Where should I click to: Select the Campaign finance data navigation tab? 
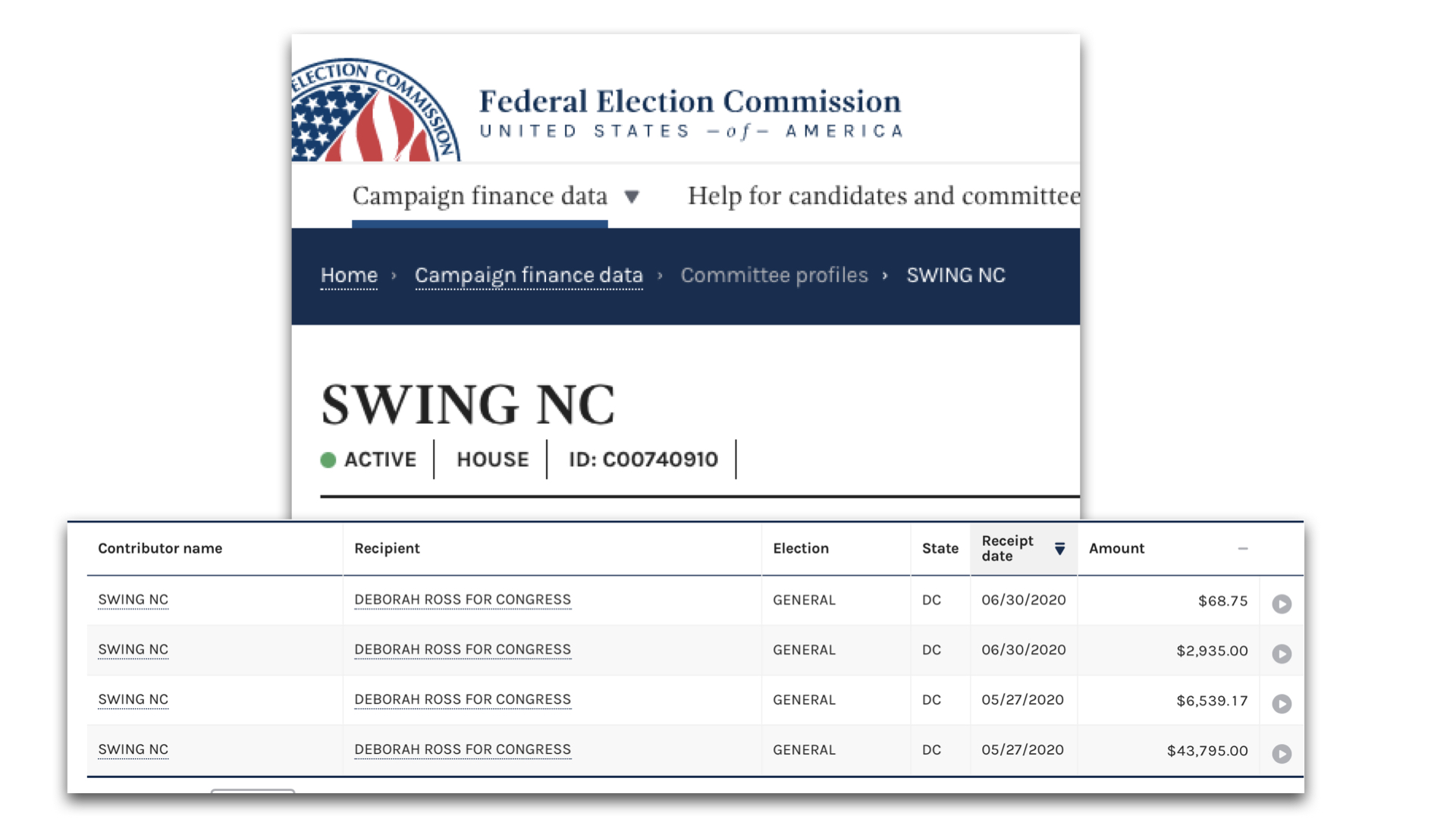coord(479,196)
